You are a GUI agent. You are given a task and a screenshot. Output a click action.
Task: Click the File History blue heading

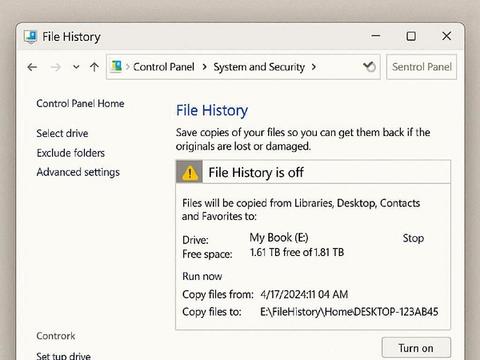(212, 110)
